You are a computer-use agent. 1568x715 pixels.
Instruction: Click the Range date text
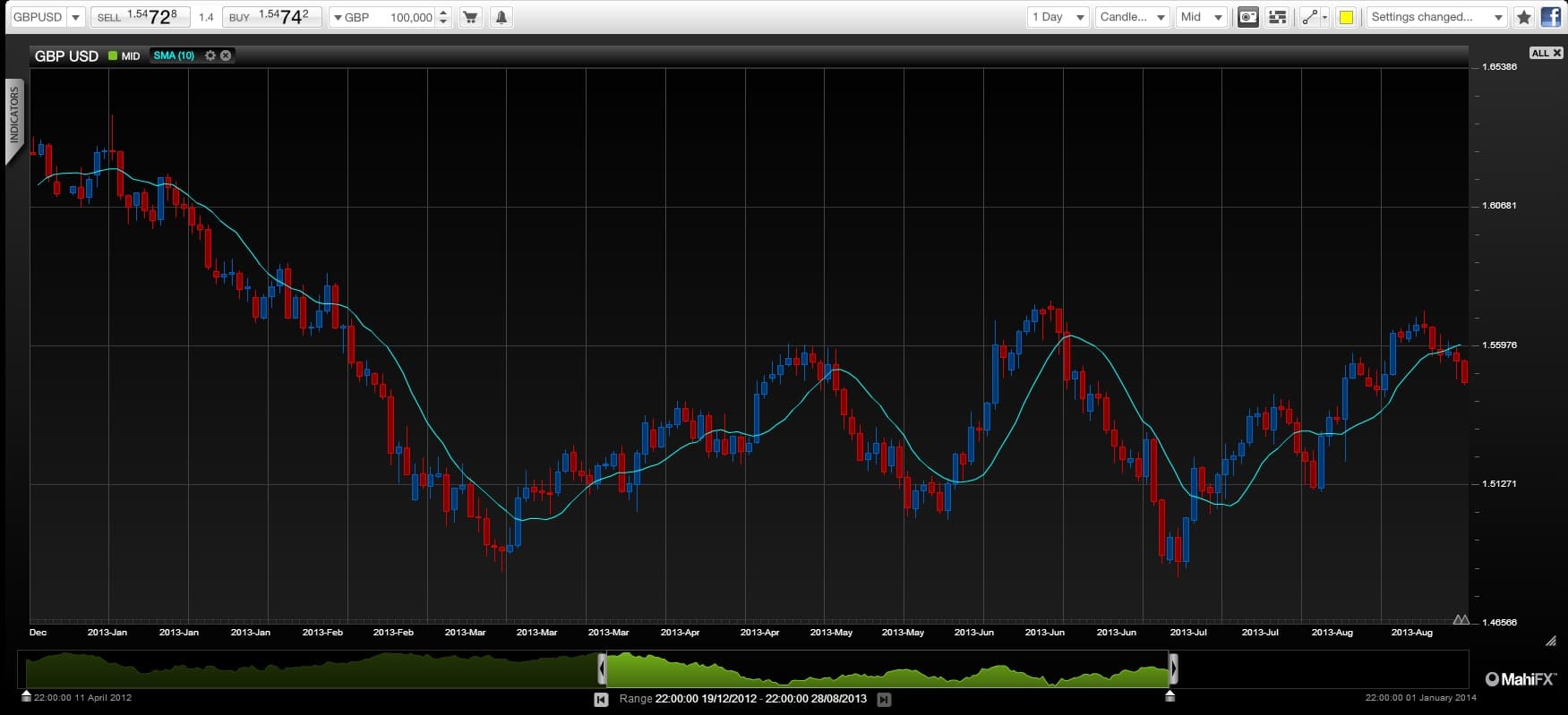pos(742,699)
